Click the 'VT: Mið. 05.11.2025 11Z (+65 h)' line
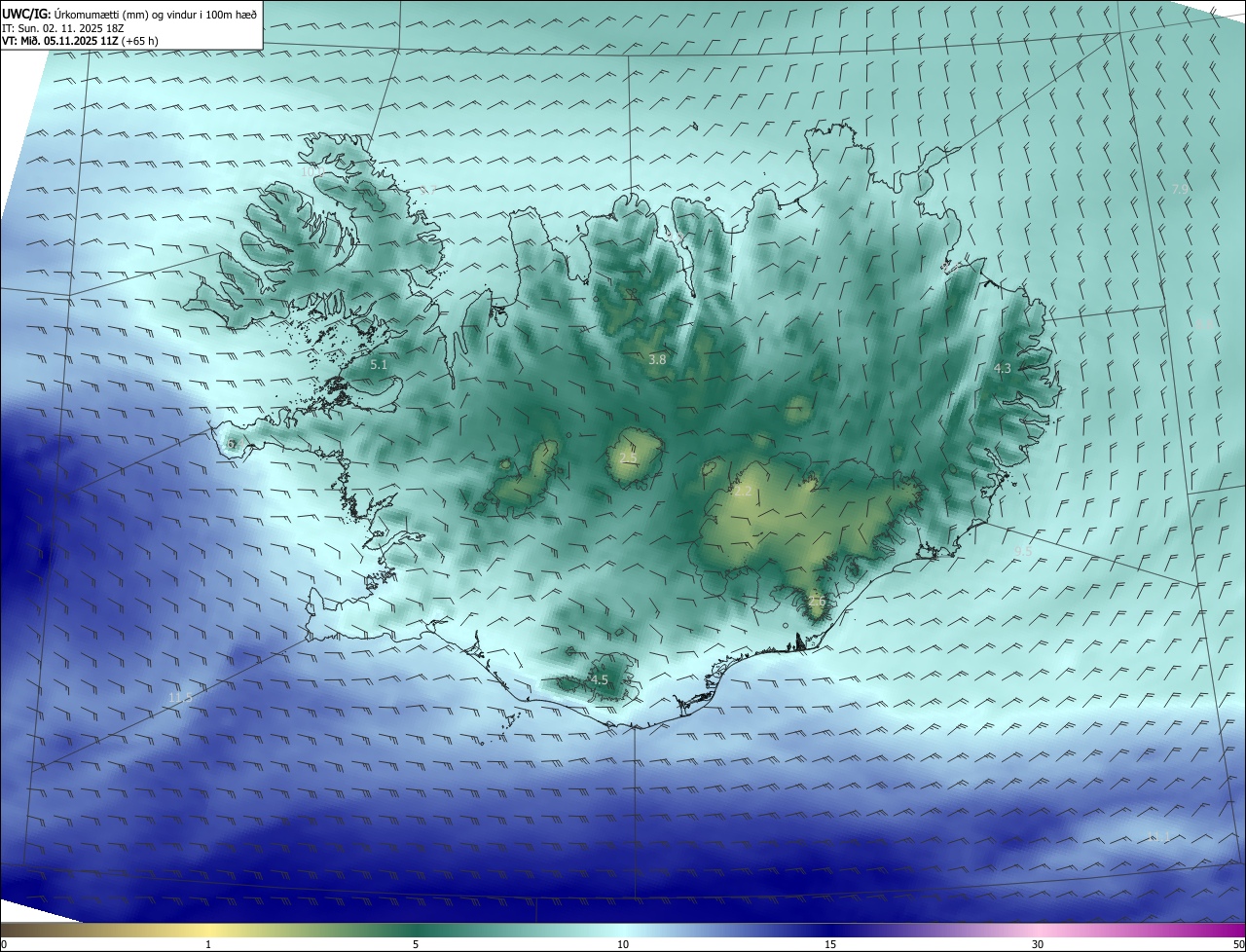The image size is (1246, 952). point(80,40)
